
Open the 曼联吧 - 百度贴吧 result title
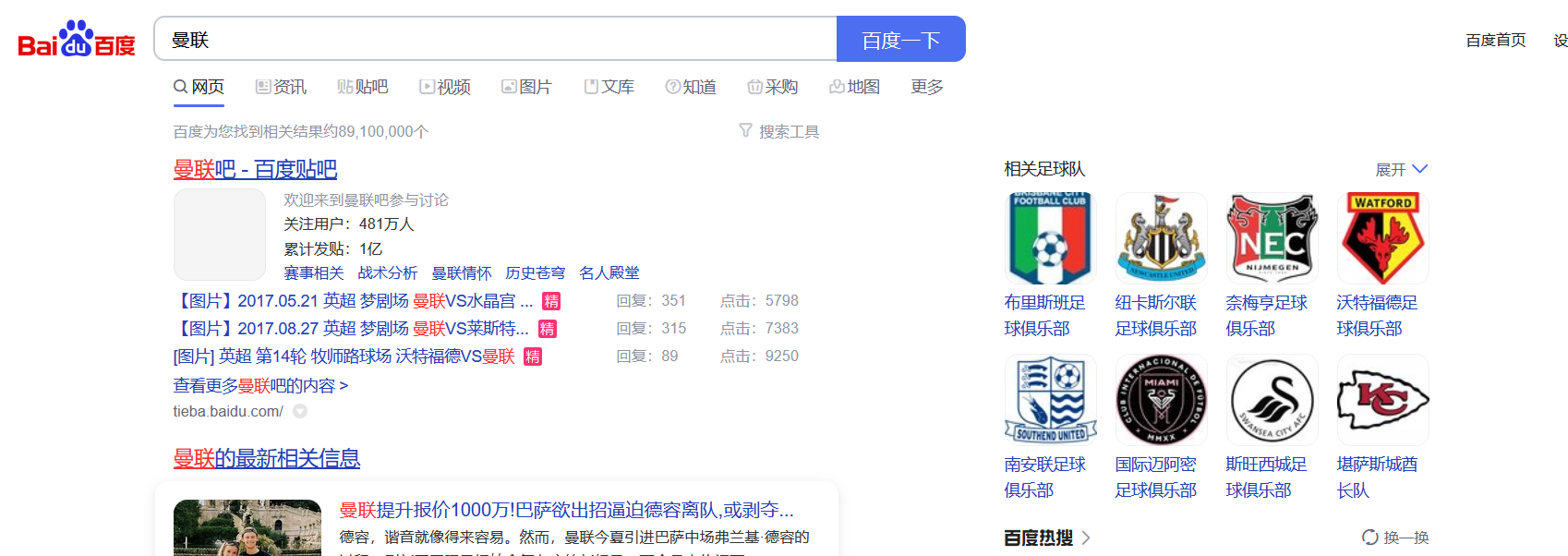[x=255, y=169]
